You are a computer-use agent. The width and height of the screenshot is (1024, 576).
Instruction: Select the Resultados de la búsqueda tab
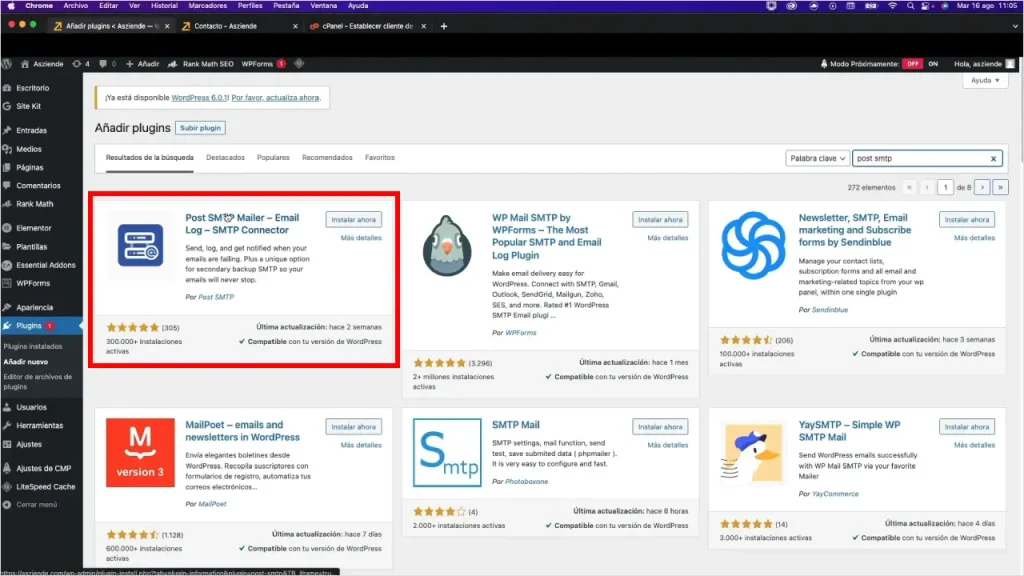point(150,157)
